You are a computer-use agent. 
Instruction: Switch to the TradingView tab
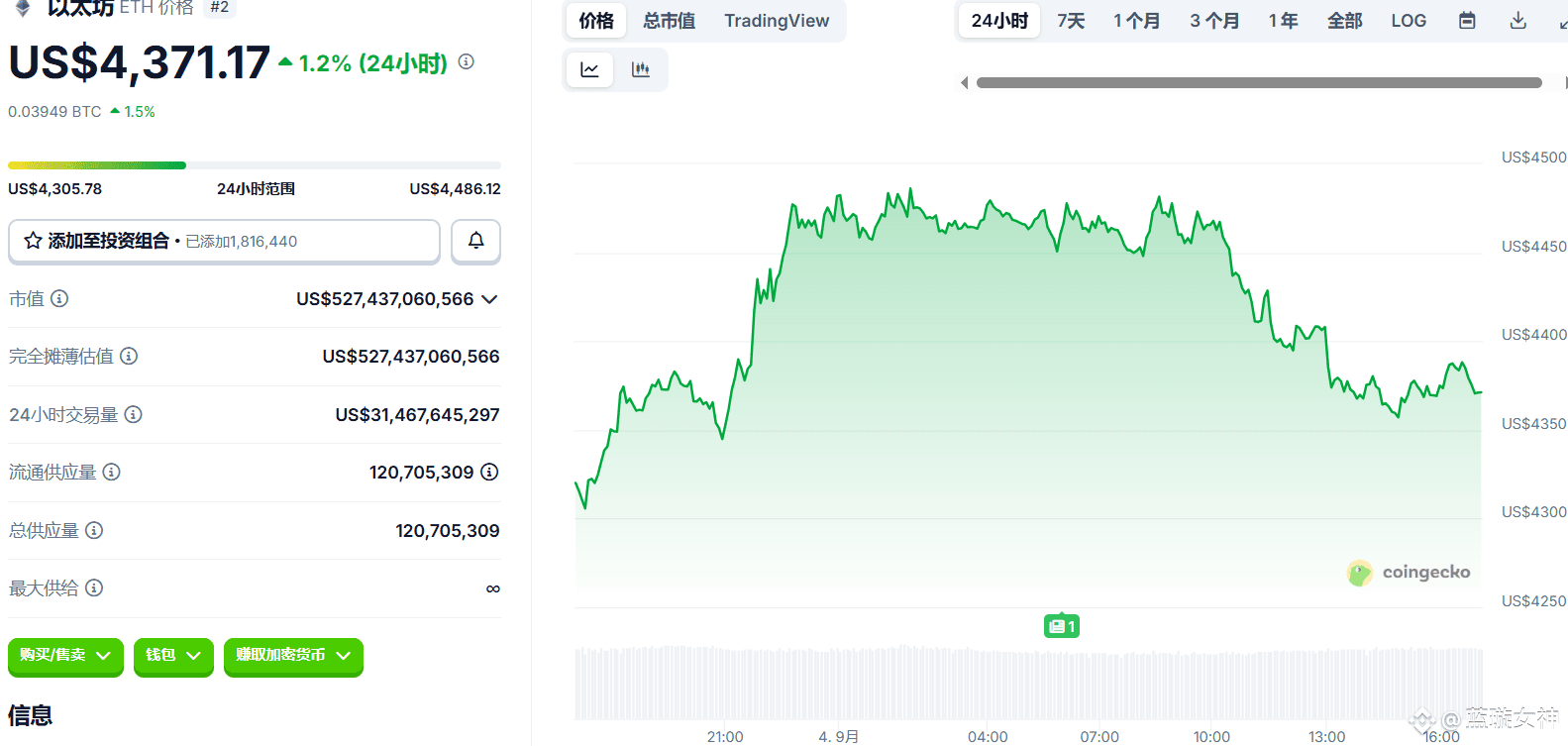click(777, 21)
